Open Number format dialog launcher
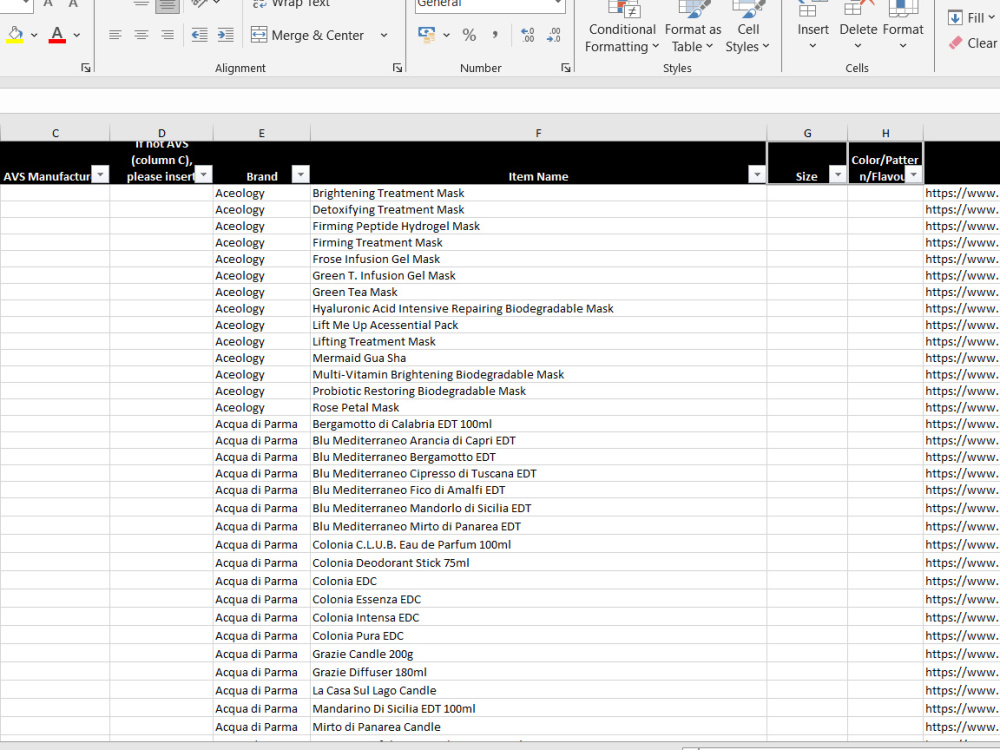This screenshot has width=1000, height=750. coord(566,68)
